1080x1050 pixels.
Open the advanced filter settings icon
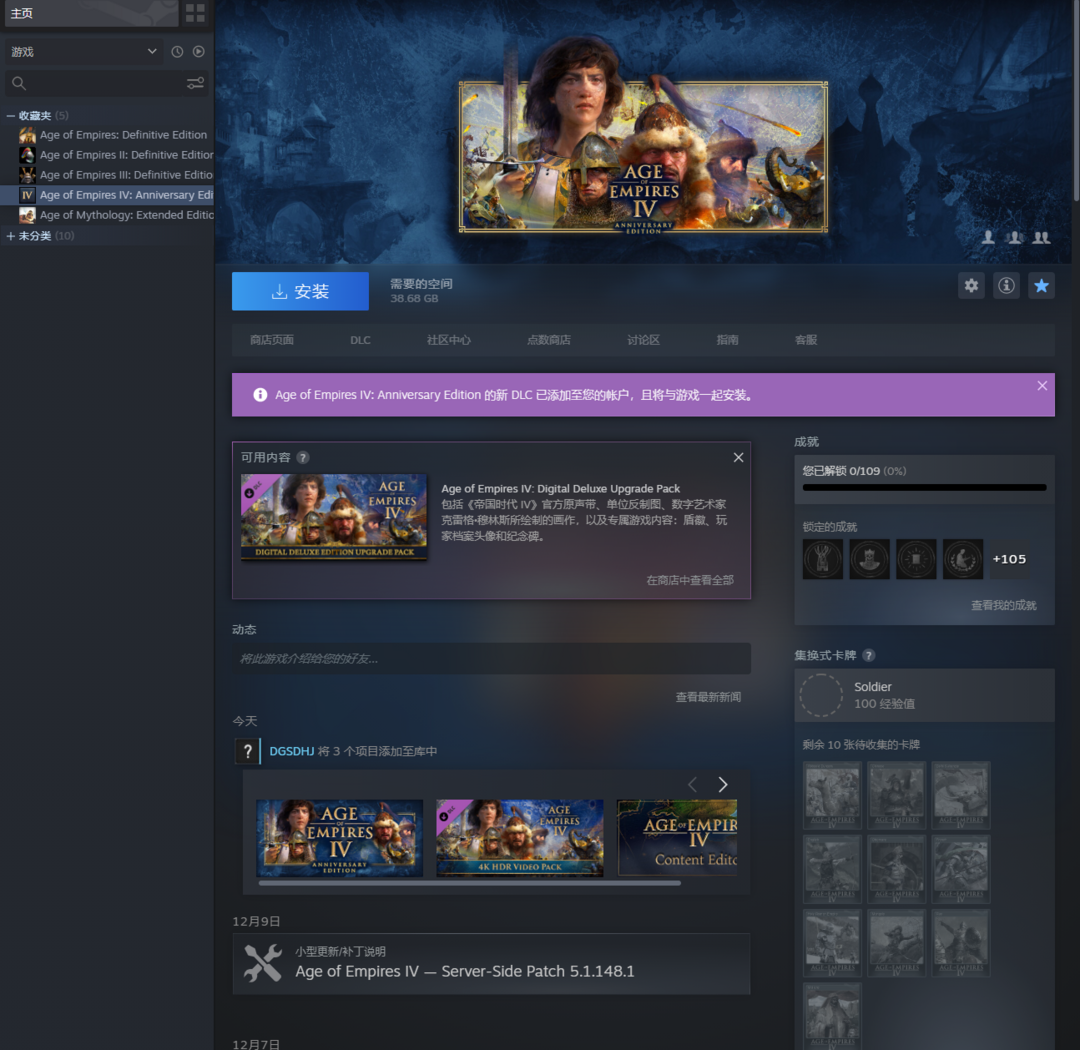coord(195,84)
